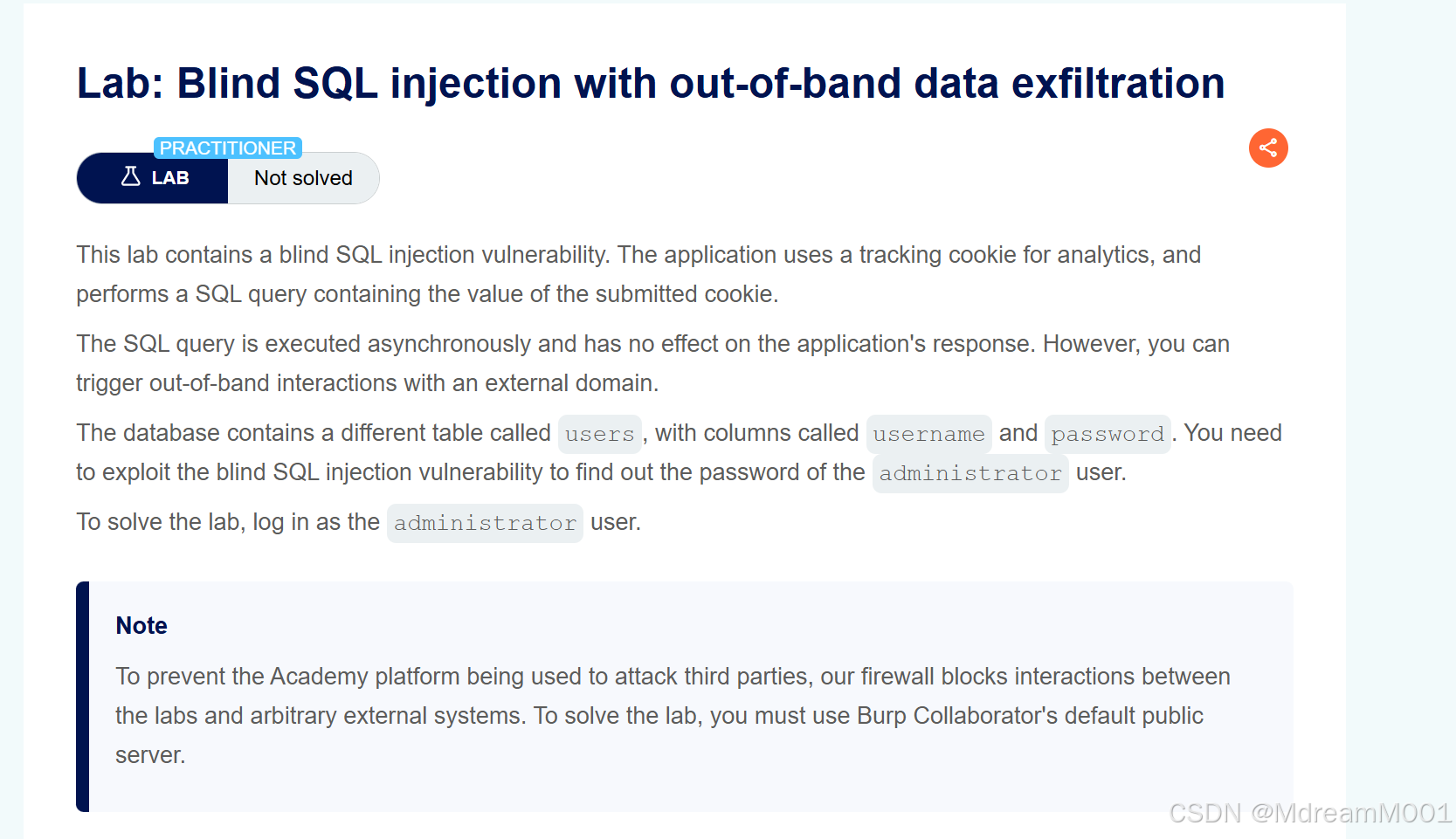Click the chemistry beaker icon in the pill
The height and width of the screenshot is (839, 1456).
130,177
